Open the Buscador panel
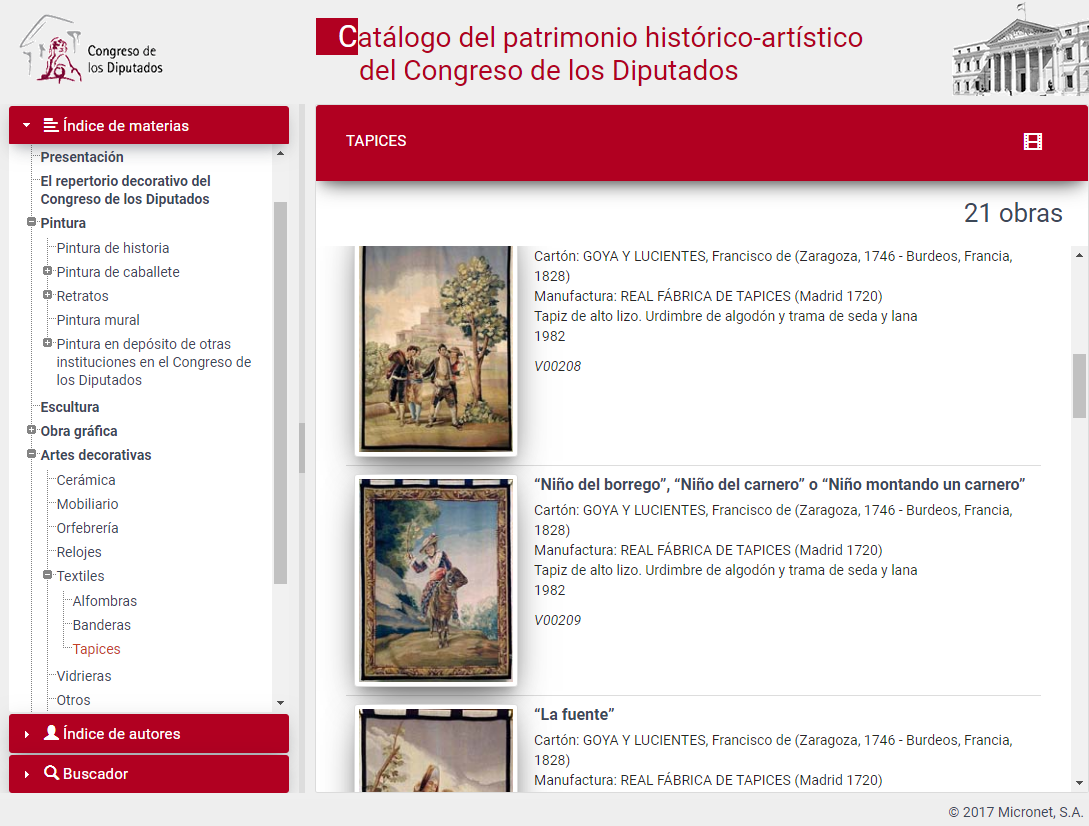This screenshot has height=826, width=1089. (149, 773)
